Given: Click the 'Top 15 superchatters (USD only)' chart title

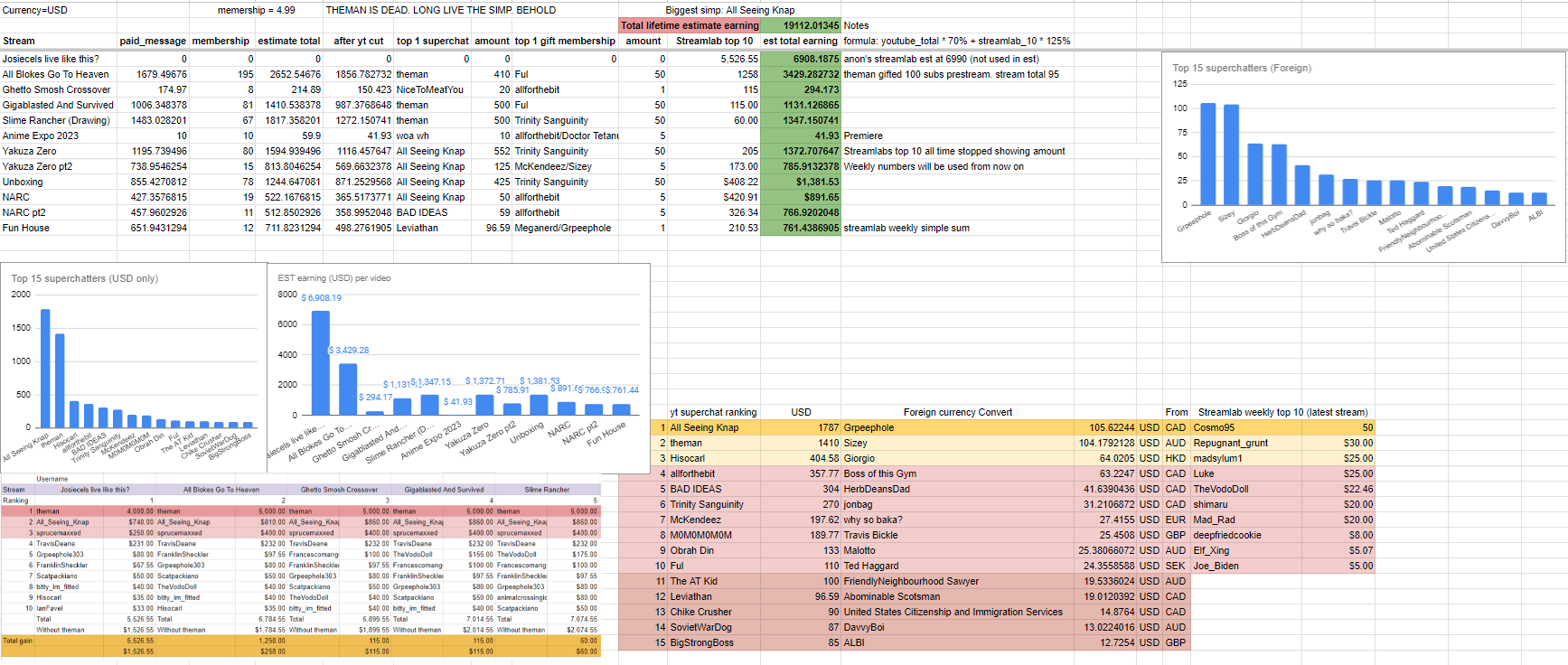Looking at the screenshot, I should [x=84, y=278].
